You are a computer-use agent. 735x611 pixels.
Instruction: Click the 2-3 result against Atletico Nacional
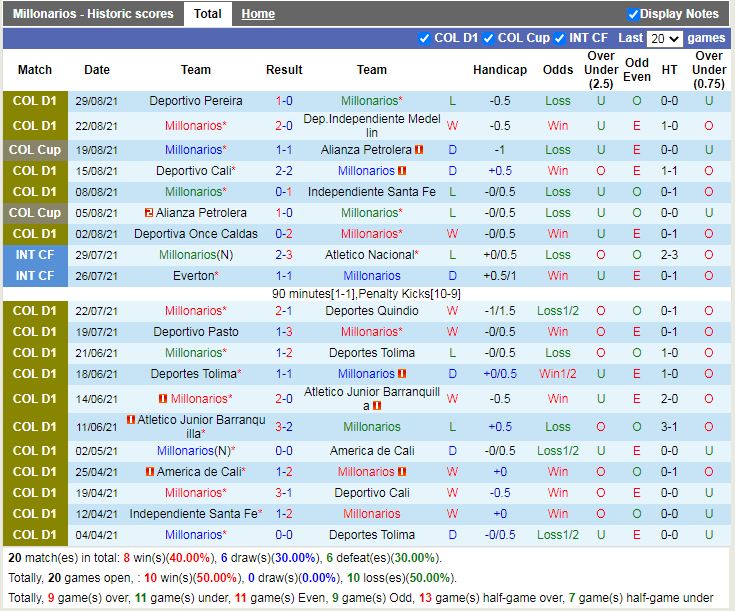pyautogui.click(x=284, y=255)
